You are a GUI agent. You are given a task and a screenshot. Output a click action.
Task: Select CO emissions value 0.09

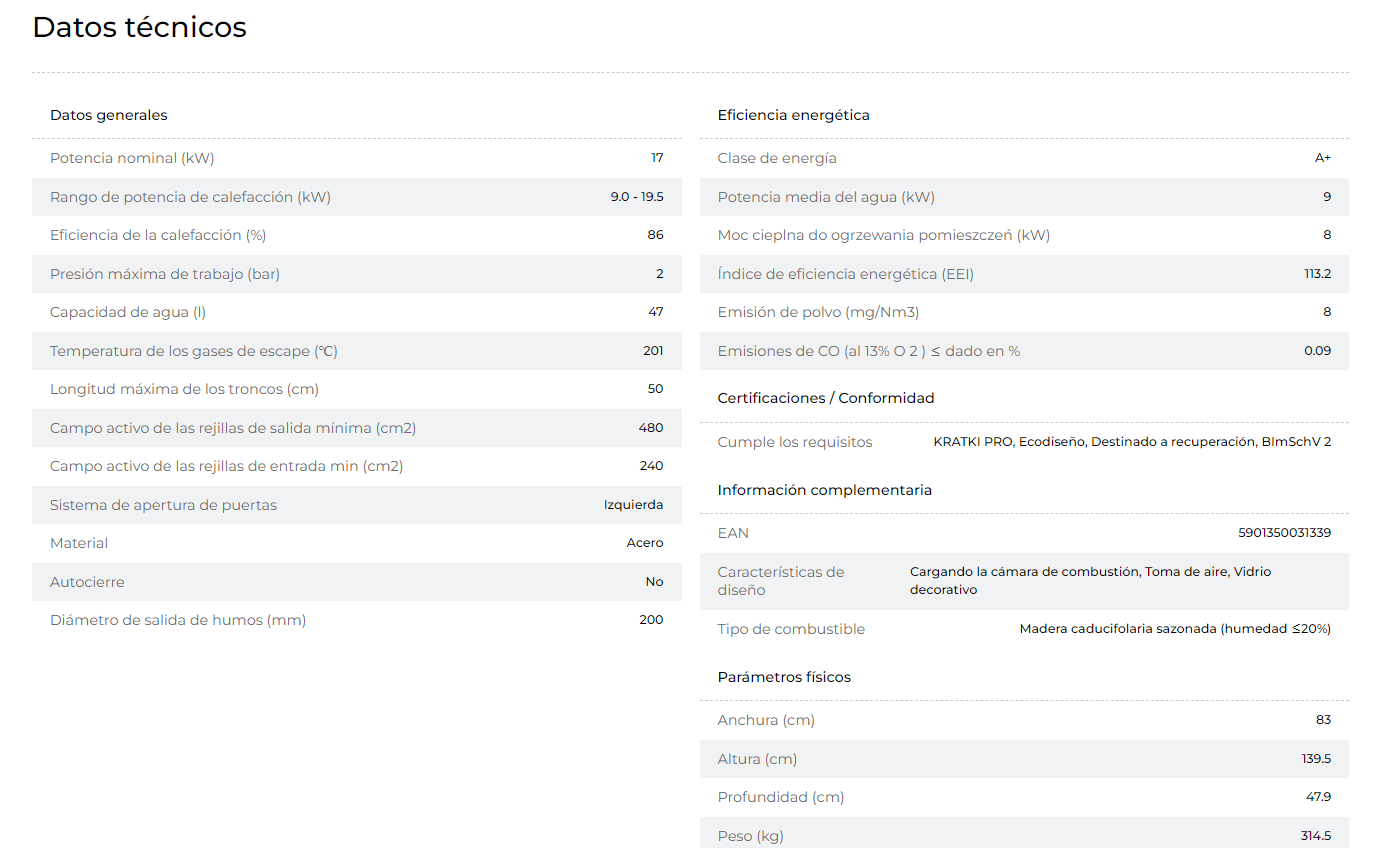pos(1318,351)
